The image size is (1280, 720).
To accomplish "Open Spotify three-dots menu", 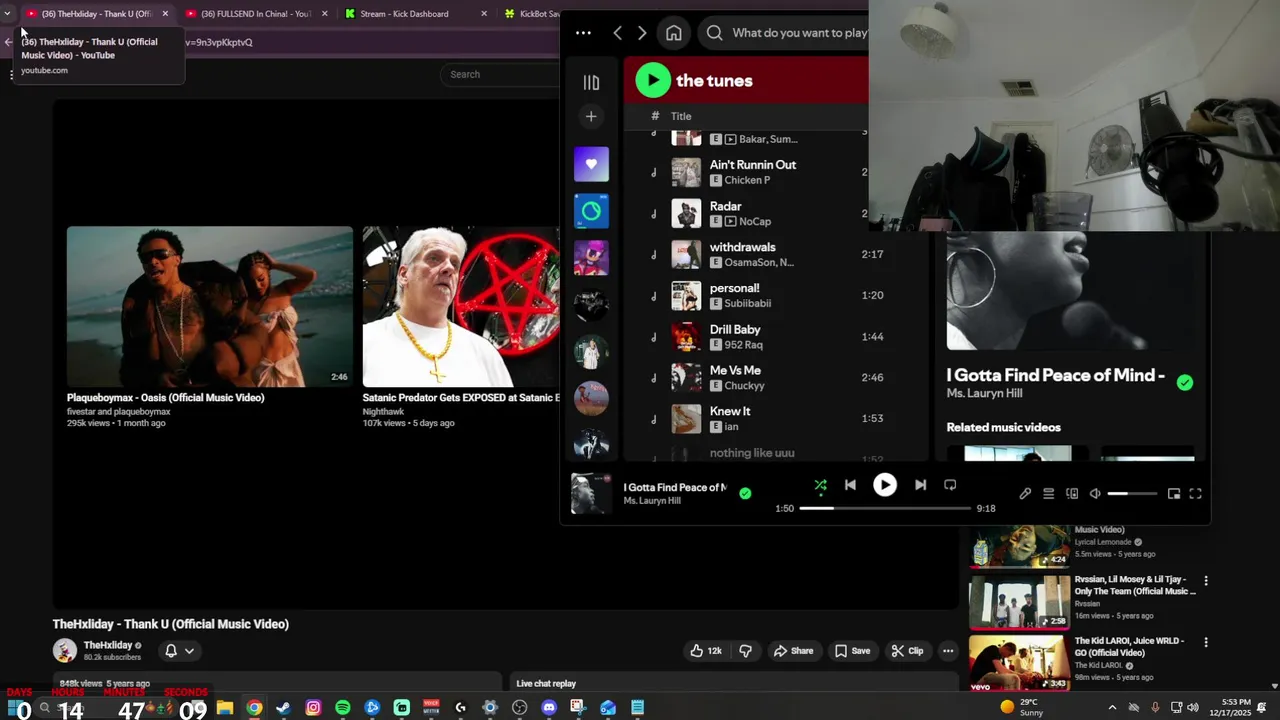I will tap(583, 33).
